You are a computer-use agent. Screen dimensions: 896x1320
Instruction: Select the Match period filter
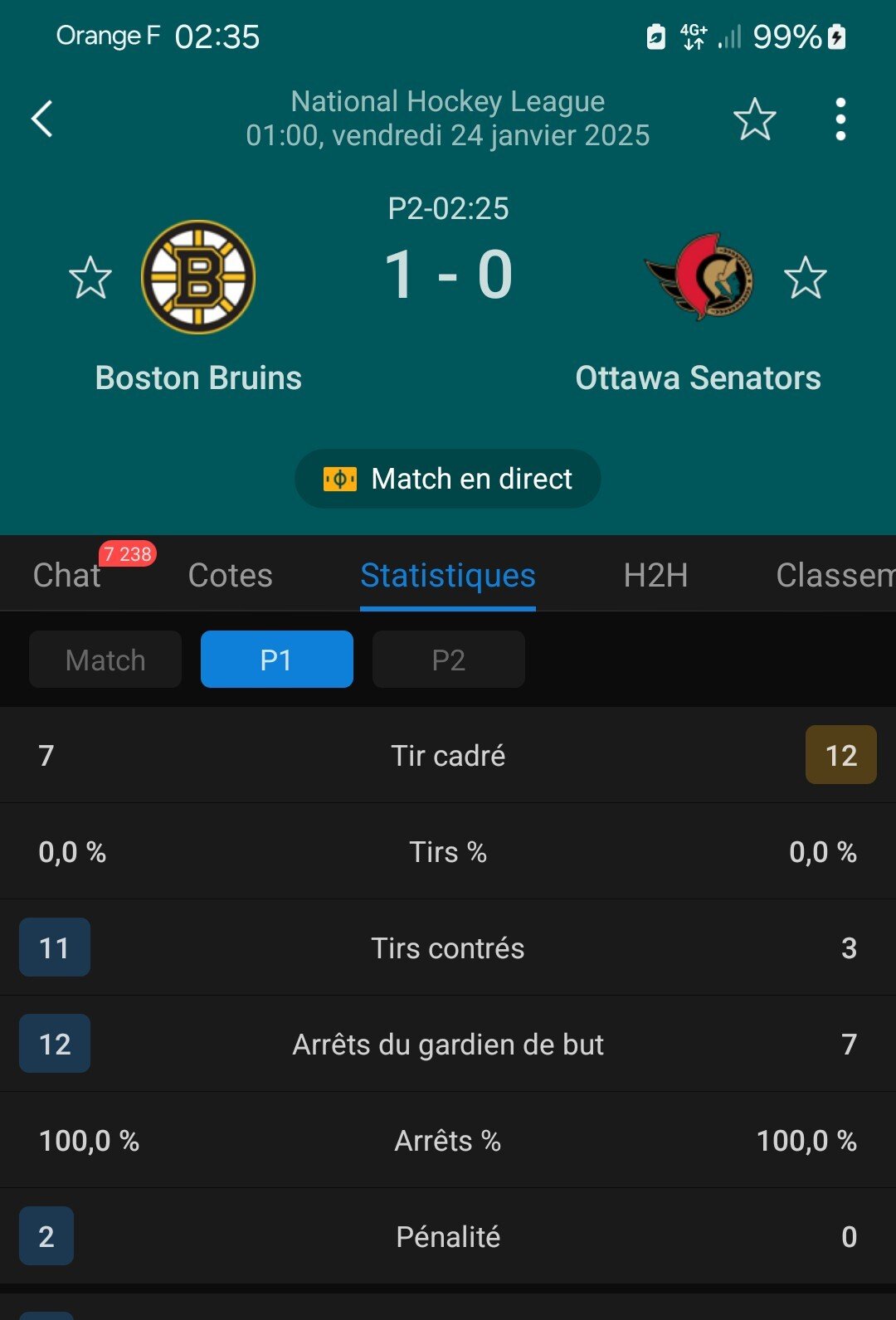(105, 660)
